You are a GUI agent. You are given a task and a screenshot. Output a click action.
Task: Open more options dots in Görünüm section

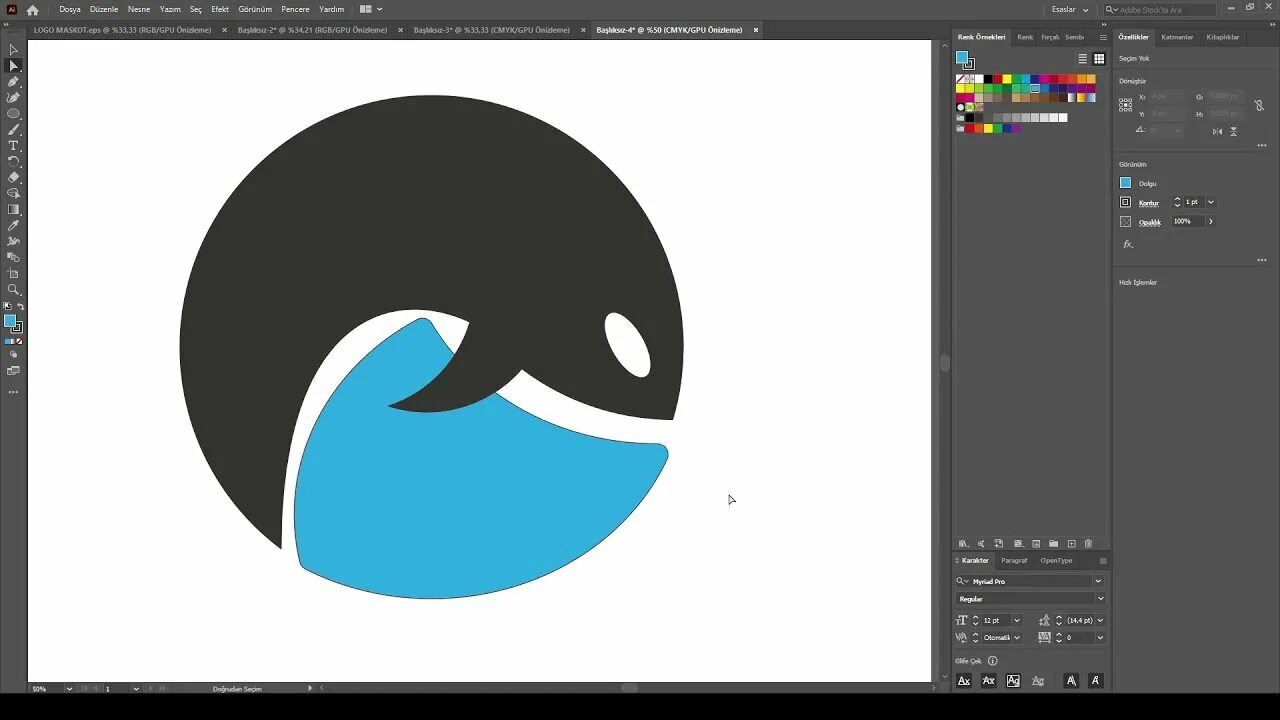(x=1262, y=260)
